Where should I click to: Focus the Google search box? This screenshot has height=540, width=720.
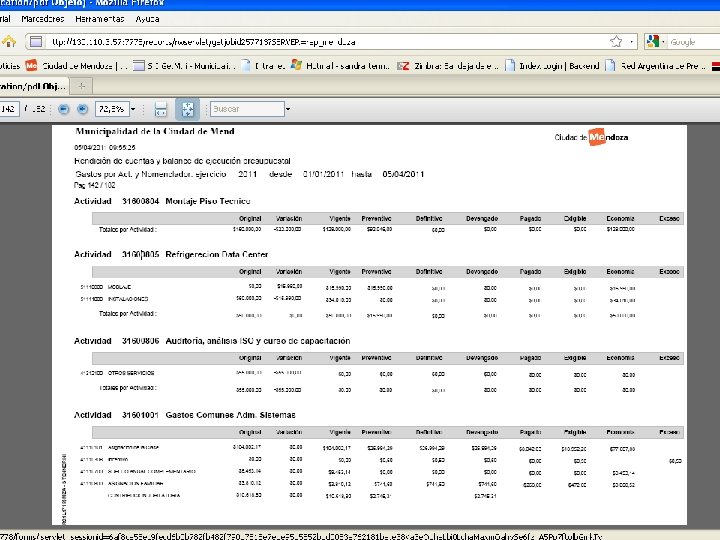[x=693, y=42]
